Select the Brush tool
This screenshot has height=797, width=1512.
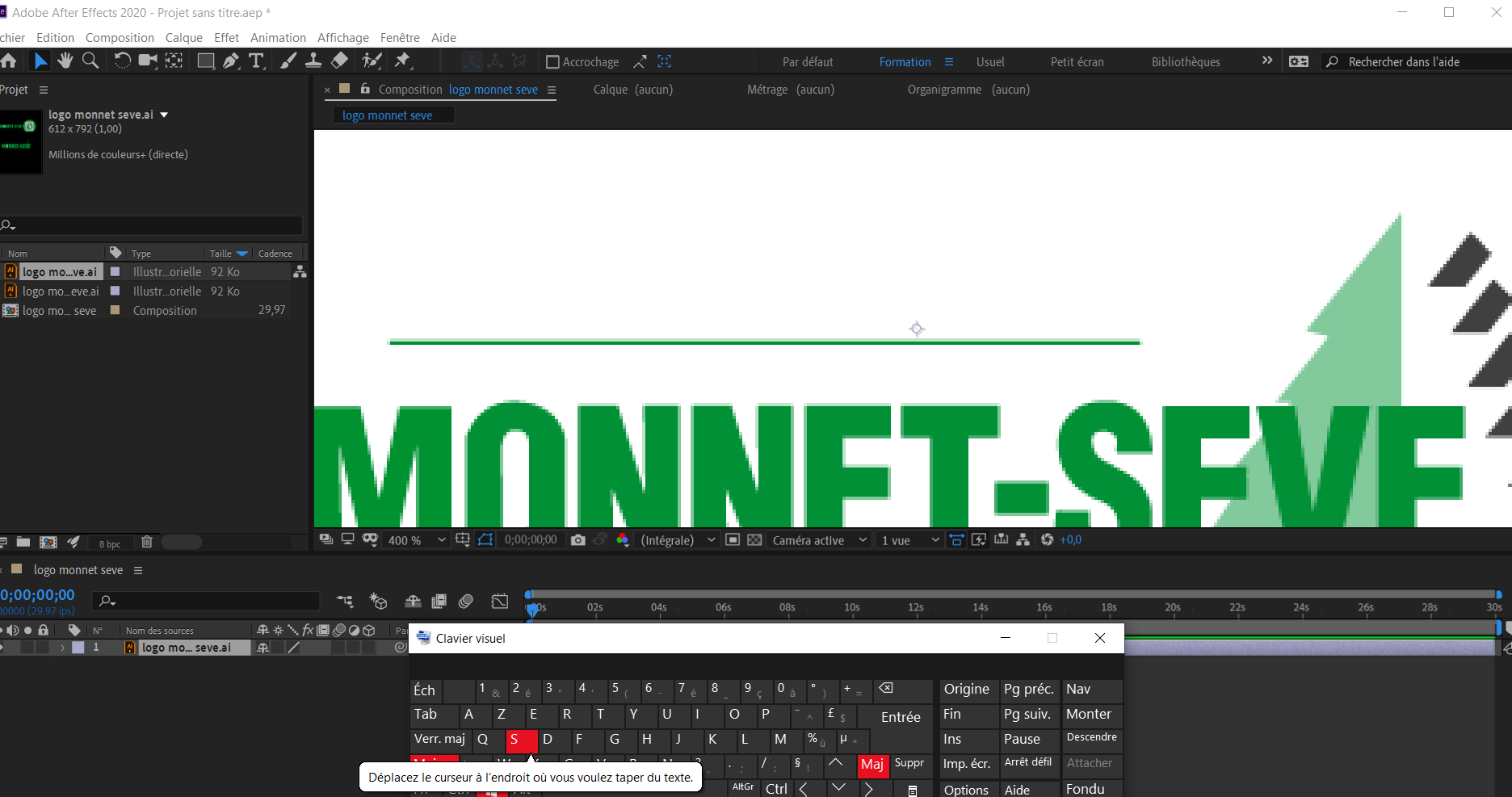coord(288,61)
